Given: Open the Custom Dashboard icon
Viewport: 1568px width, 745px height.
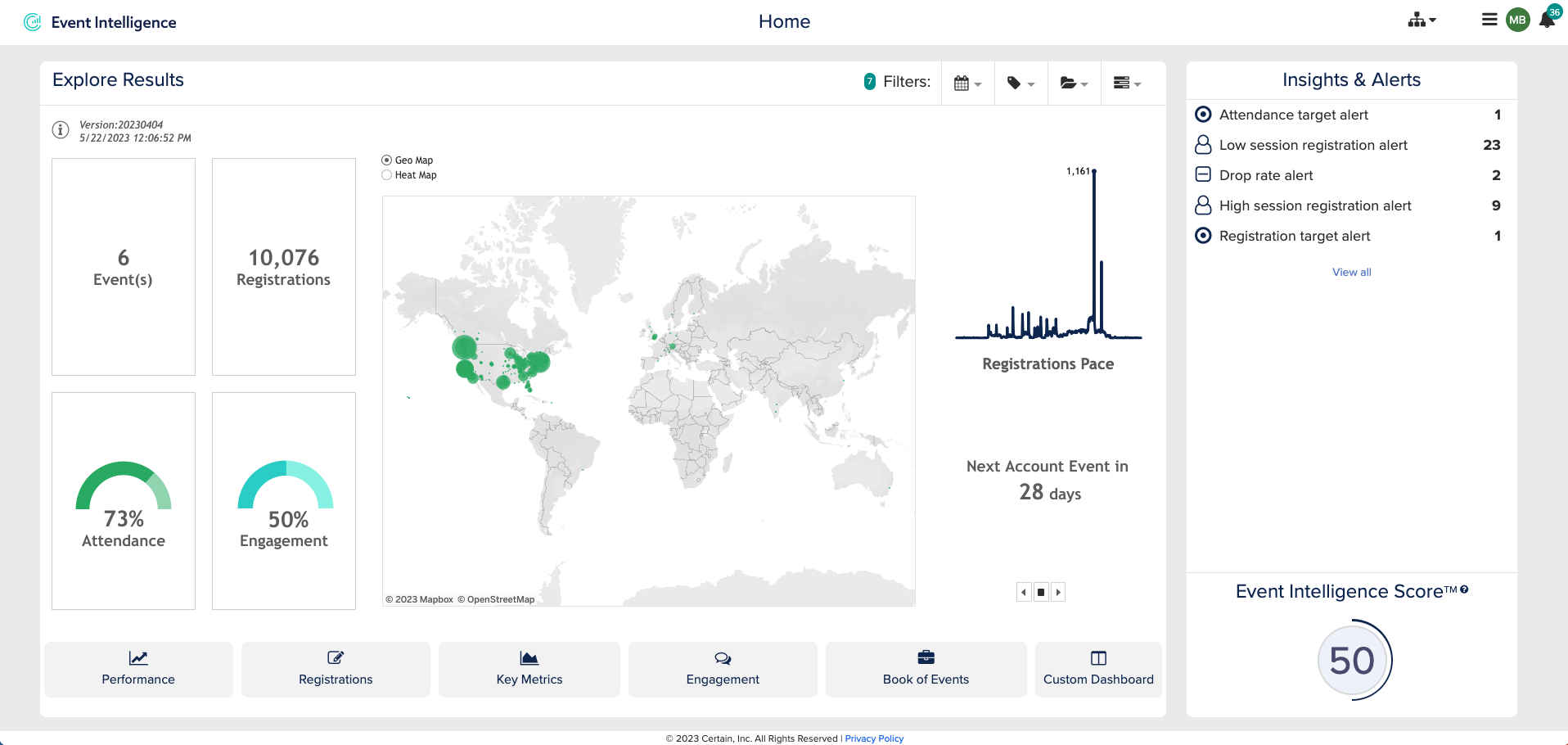Looking at the screenshot, I should click(1097, 658).
